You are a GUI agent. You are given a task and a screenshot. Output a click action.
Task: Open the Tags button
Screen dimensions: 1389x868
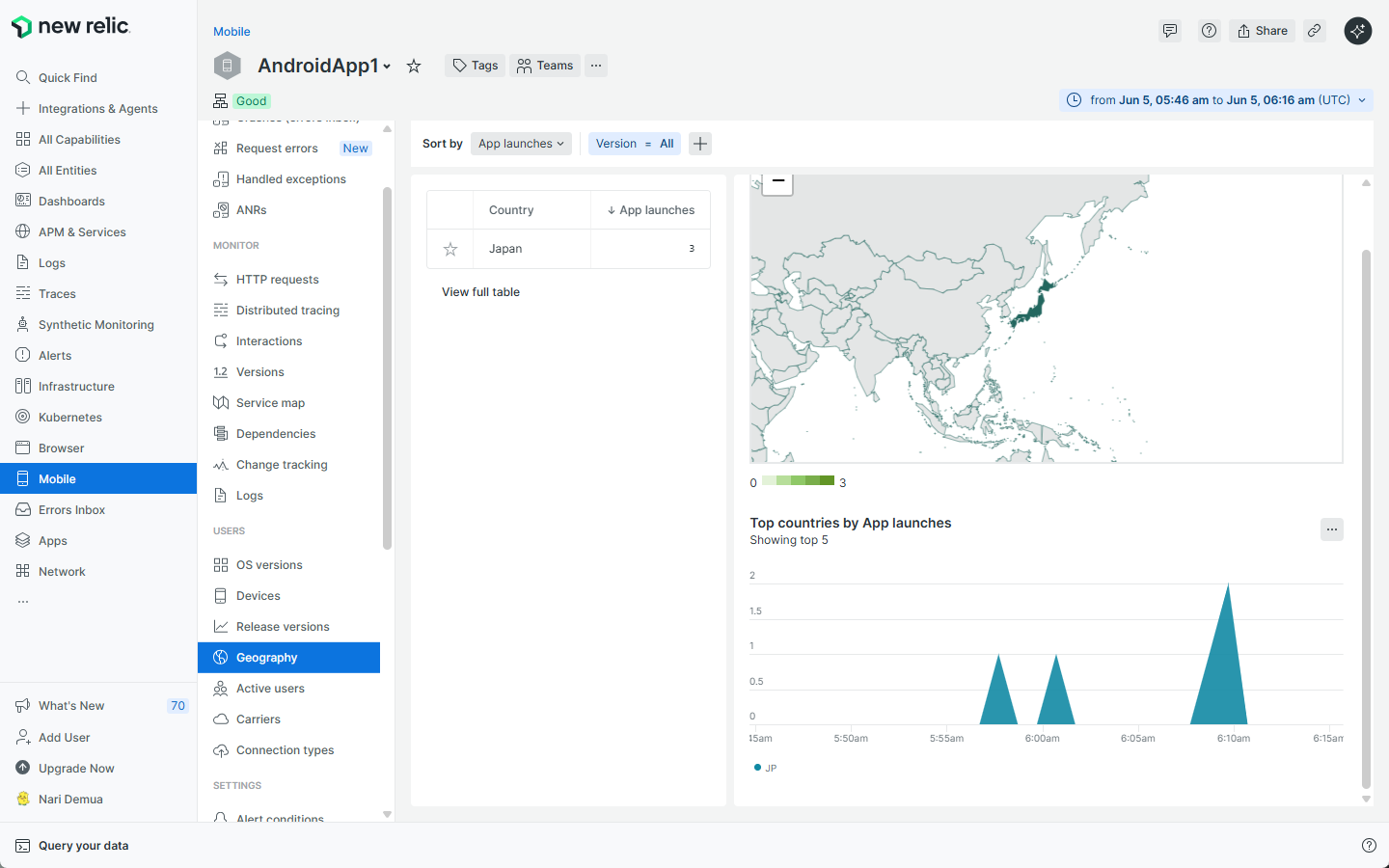(476, 66)
